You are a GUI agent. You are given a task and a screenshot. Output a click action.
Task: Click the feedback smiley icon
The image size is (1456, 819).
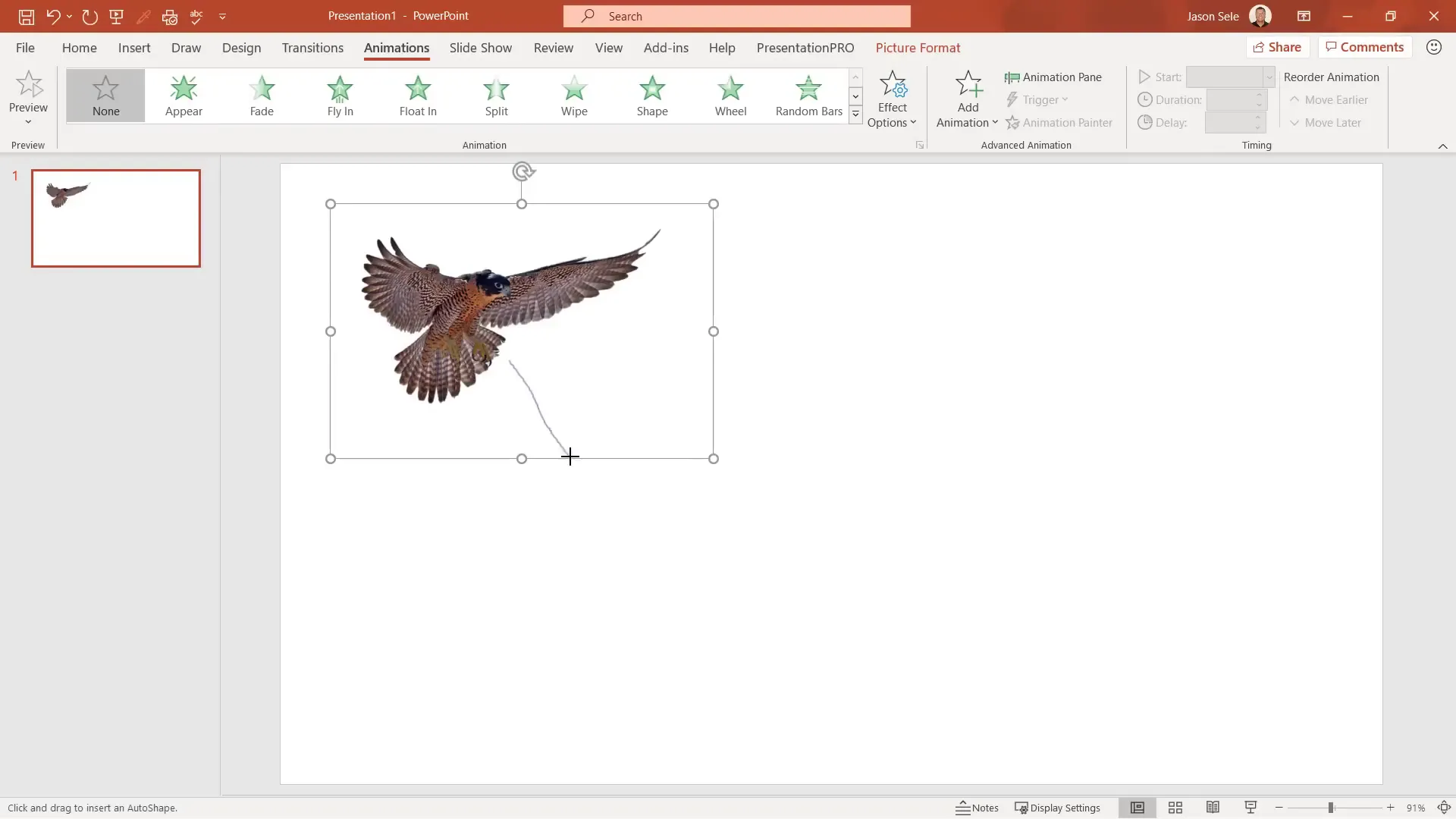pyautogui.click(x=1433, y=47)
